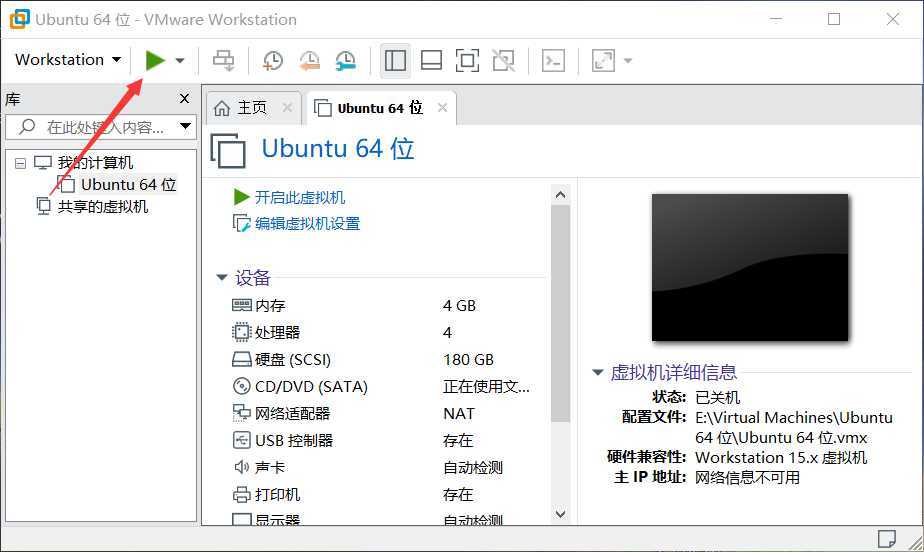This screenshot has width=924, height=552.
Task: Click the 编辑虚拟机设置 link
Action: click(x=307, y=223)
